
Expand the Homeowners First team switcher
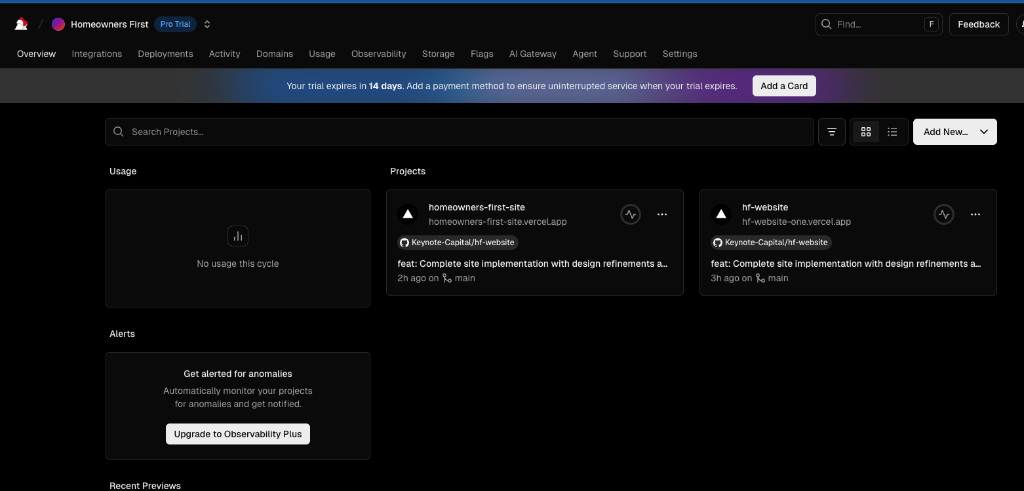pyautogui.click(x=207, y=24)
